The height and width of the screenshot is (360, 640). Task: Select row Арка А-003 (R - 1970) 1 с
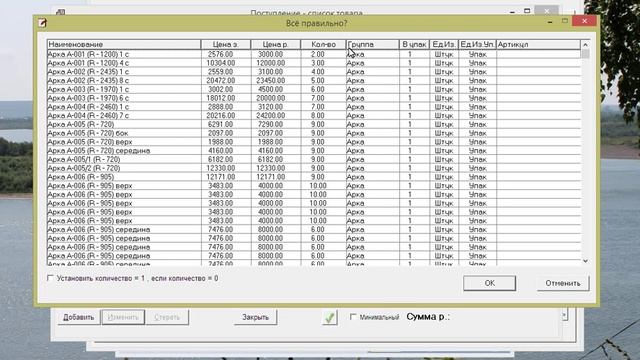click(313, 89)
